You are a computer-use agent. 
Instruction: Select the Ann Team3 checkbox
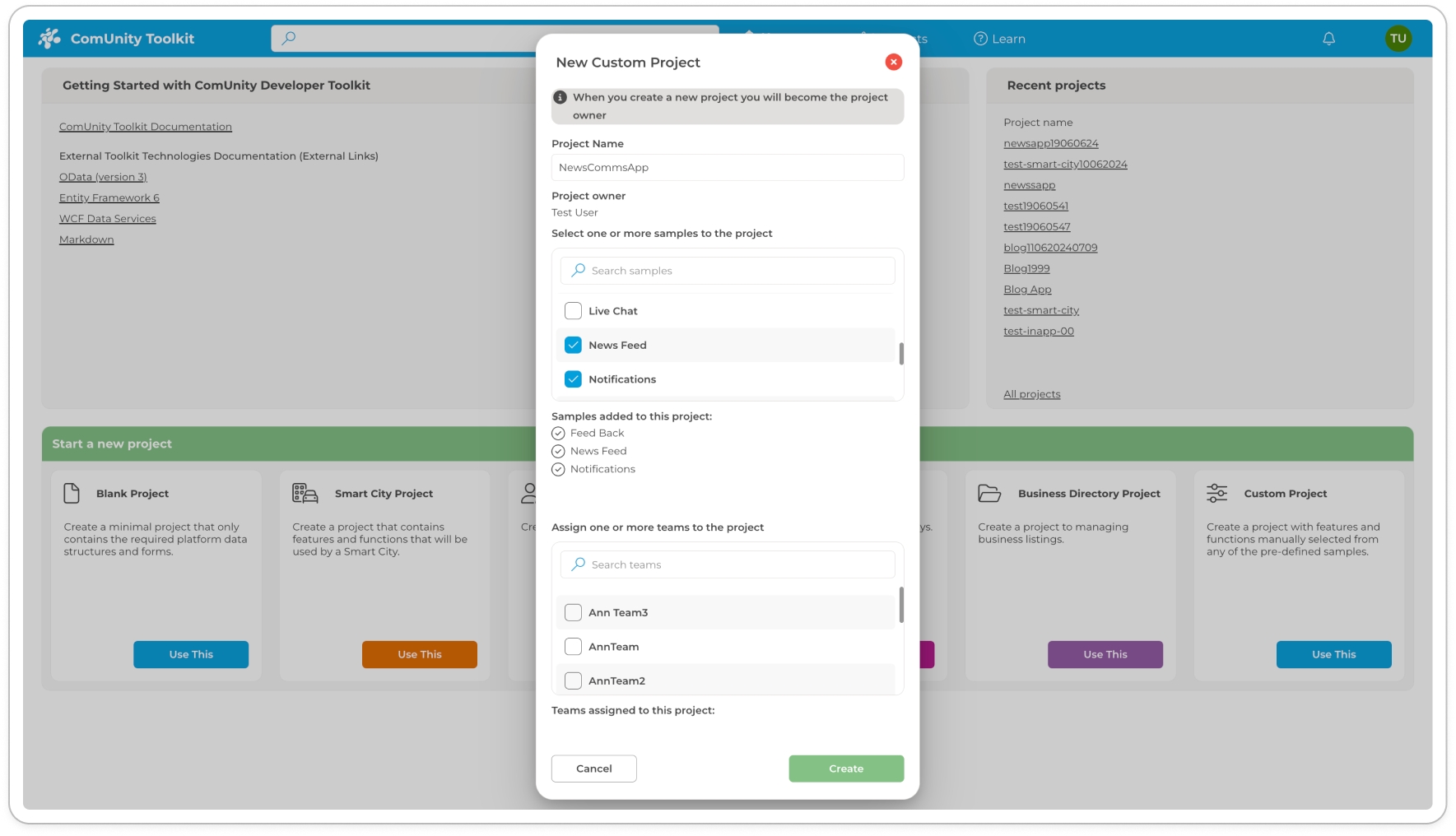573,613
